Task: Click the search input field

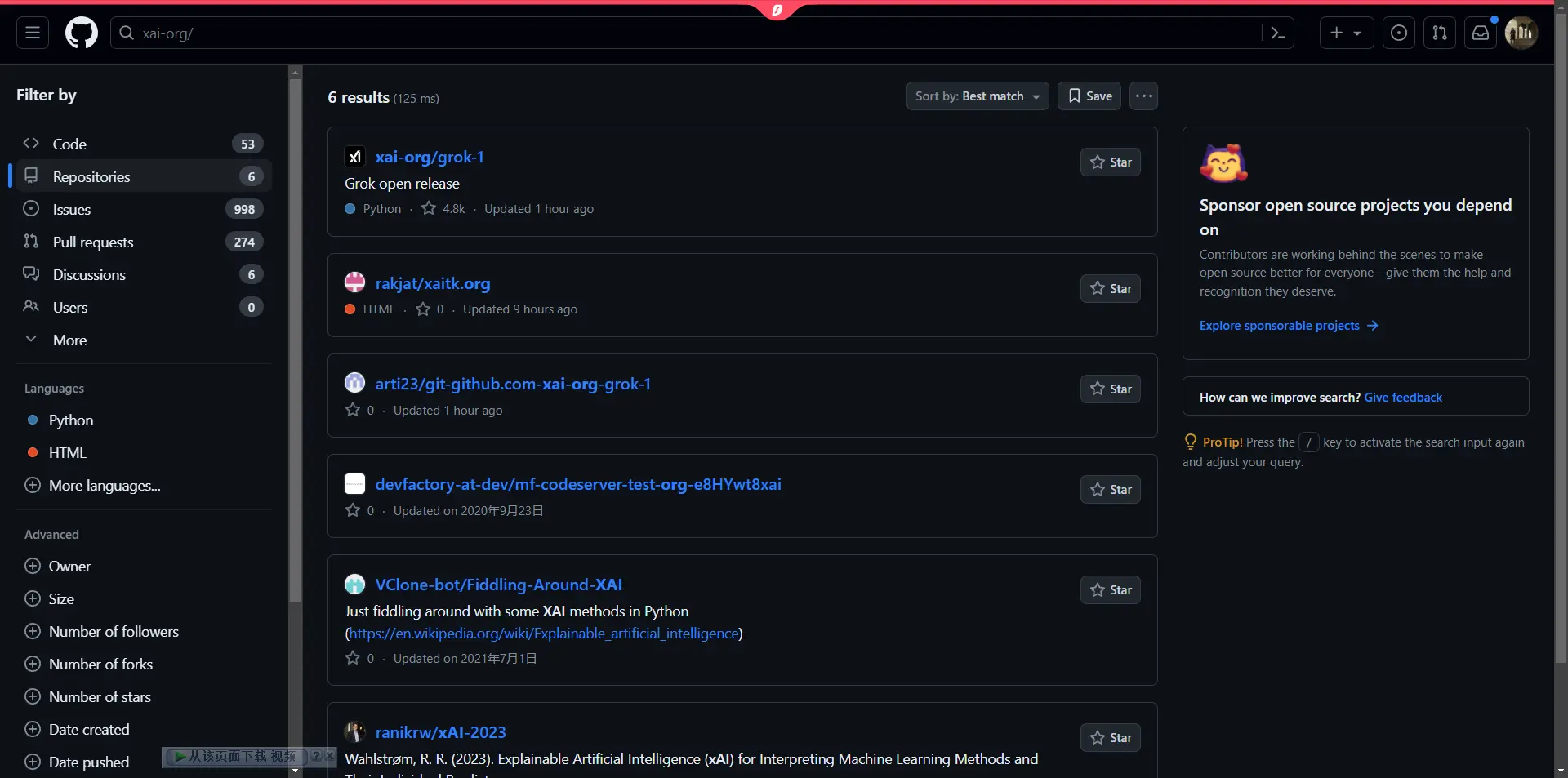Action: coord(702,33)
